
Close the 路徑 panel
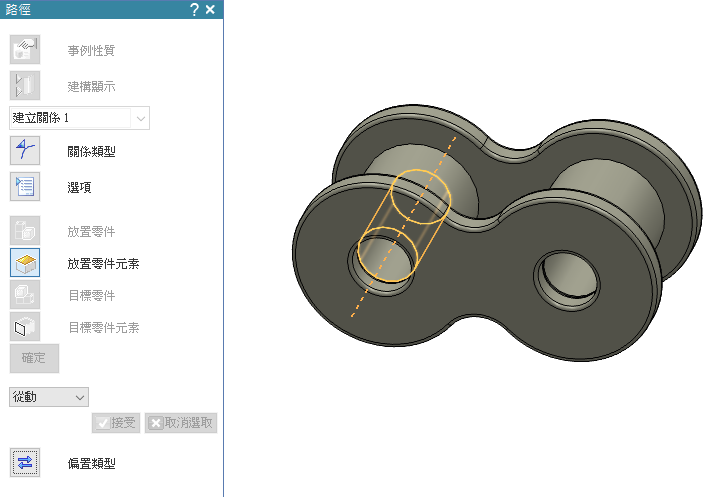coord(210,9)
